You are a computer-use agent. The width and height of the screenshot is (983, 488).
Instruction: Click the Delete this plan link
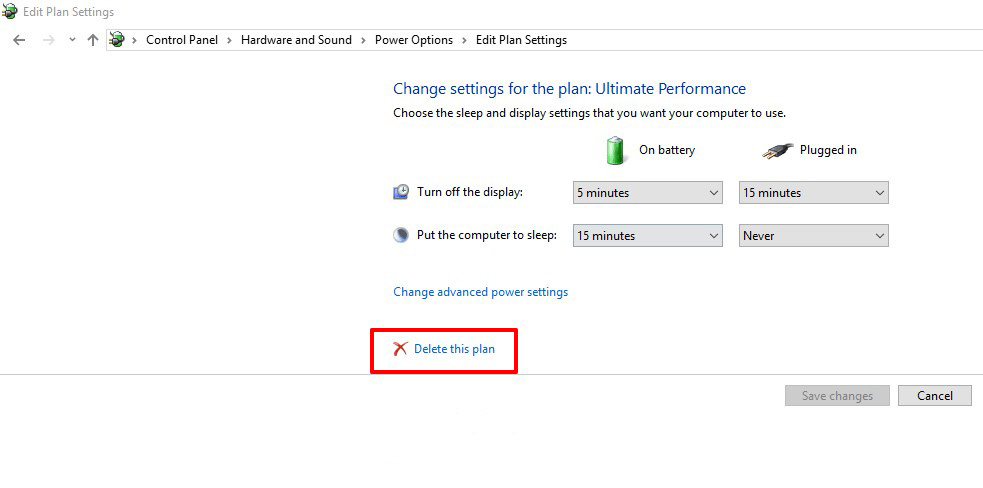(x=454, y=349)
